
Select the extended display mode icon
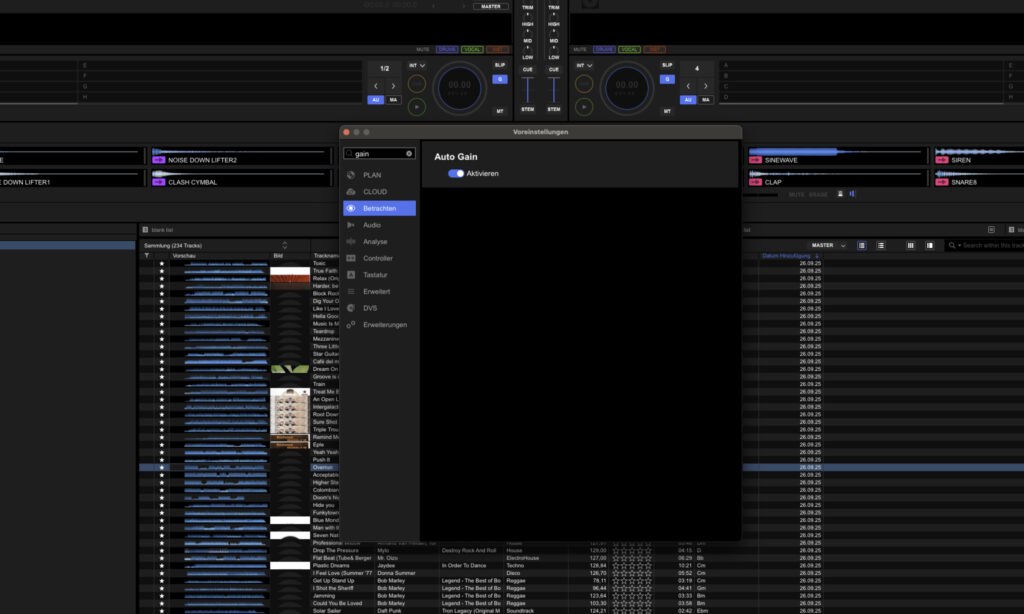[930, 245]
